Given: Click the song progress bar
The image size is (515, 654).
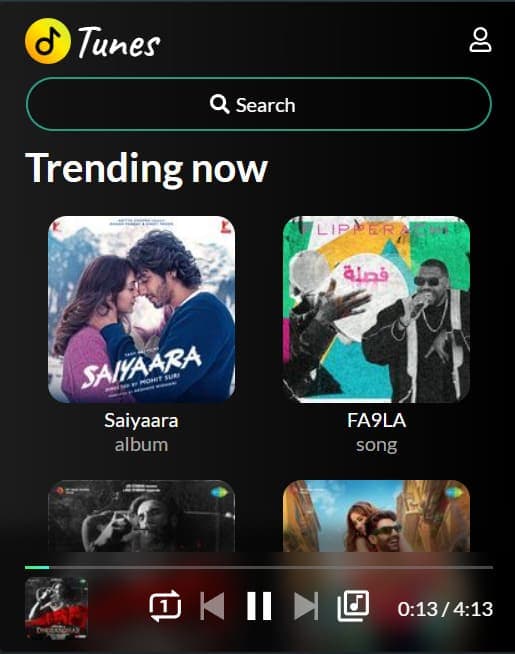Looking at the screenshot, I should click(x=259, y=567).
